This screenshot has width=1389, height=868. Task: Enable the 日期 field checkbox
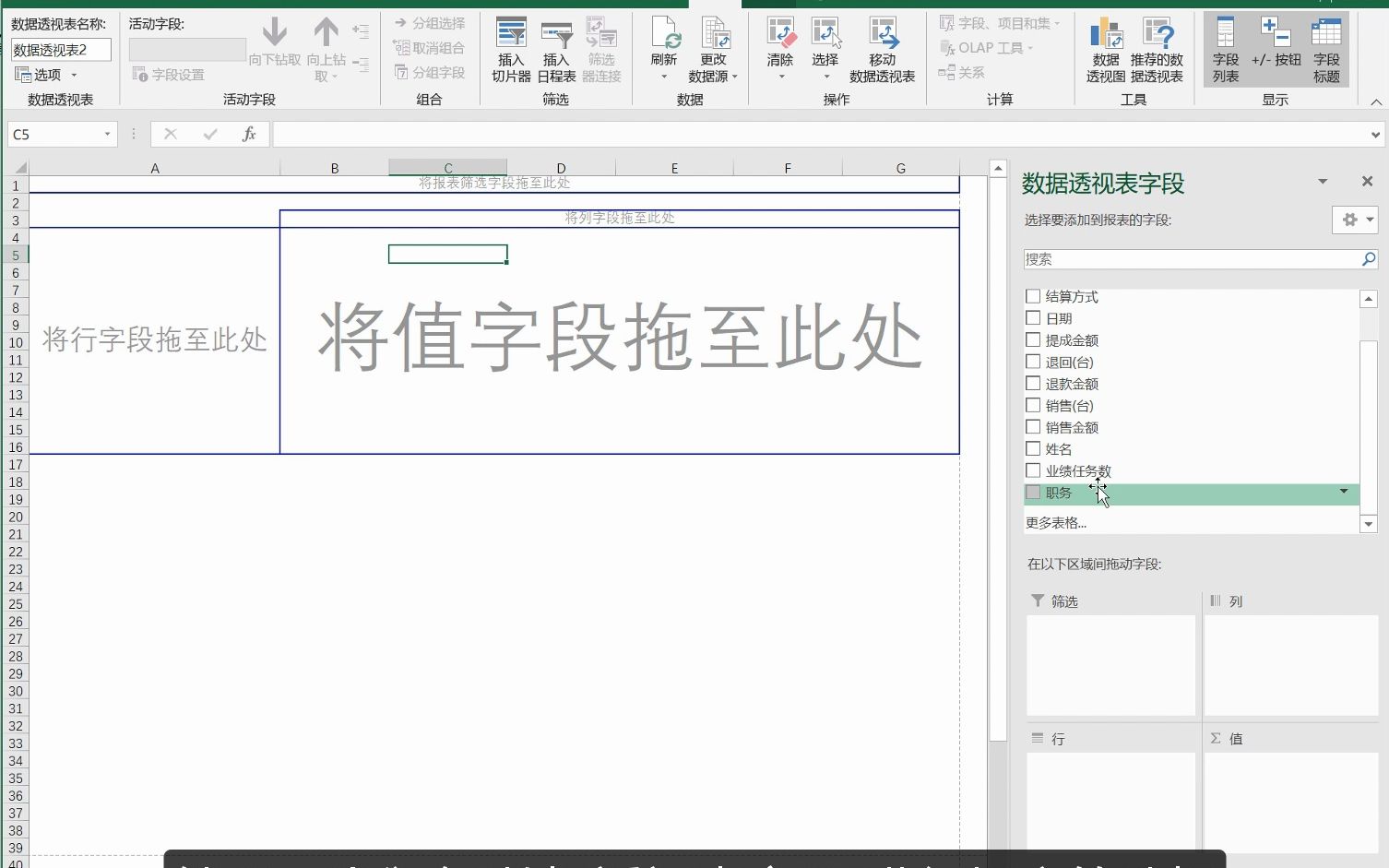(1032, 317)
